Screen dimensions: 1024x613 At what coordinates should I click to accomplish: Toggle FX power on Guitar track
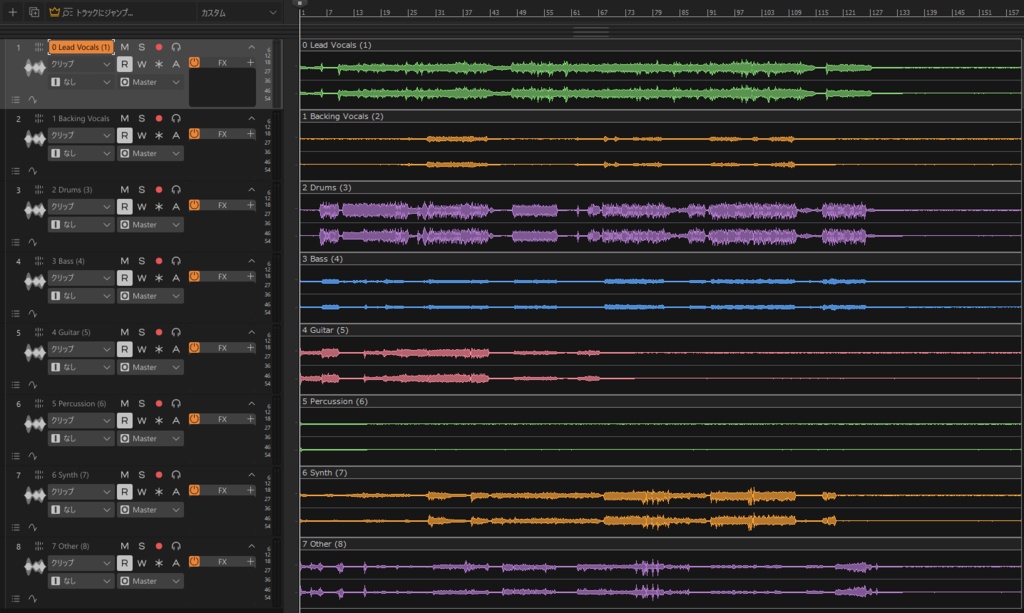[x=194, y=347]
